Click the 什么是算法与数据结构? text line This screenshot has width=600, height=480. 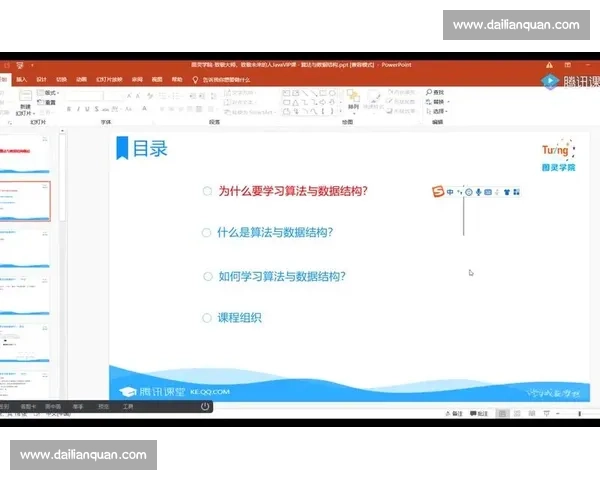tap(275, 232)
